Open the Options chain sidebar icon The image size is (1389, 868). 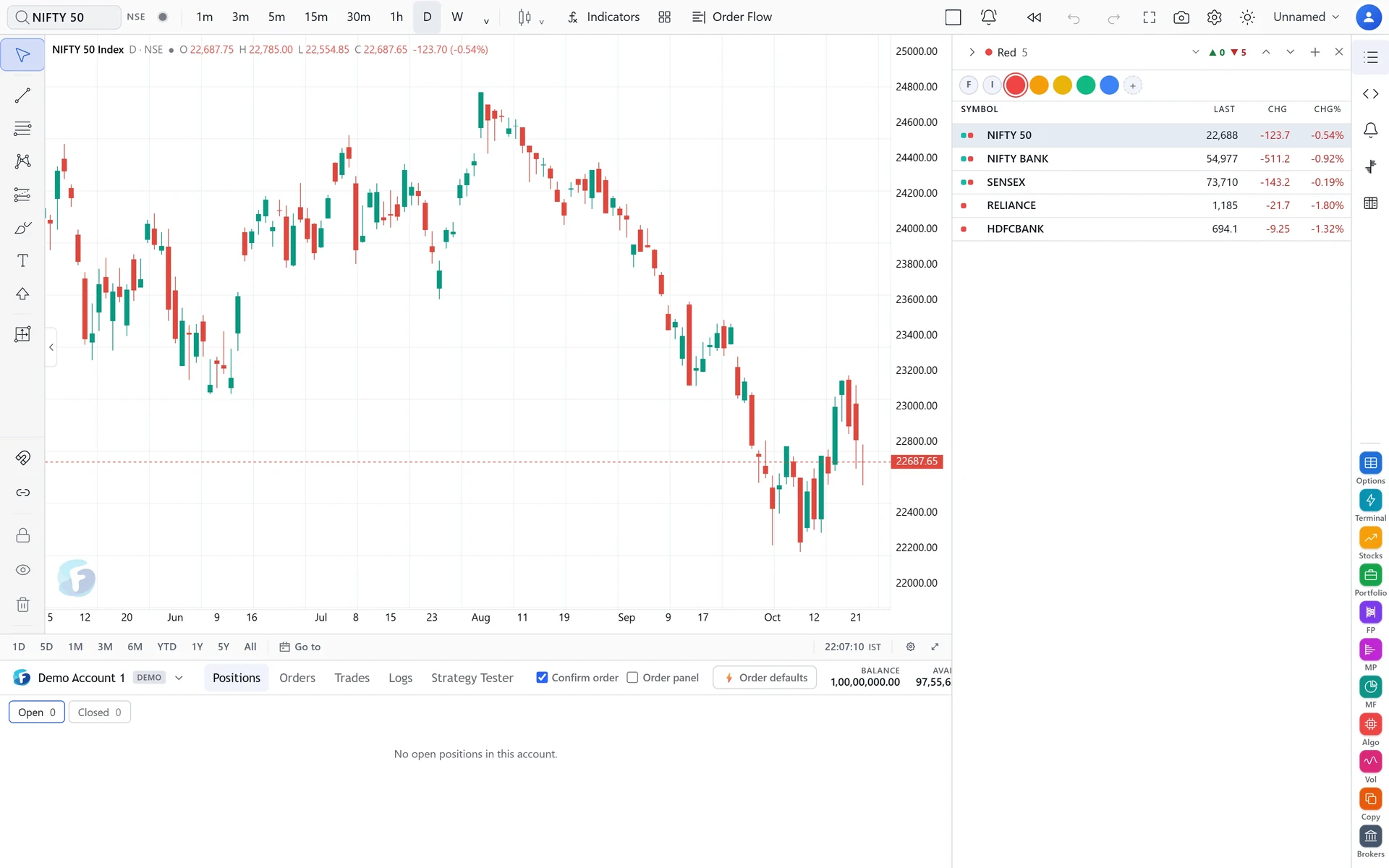[x=1370, y=463]
